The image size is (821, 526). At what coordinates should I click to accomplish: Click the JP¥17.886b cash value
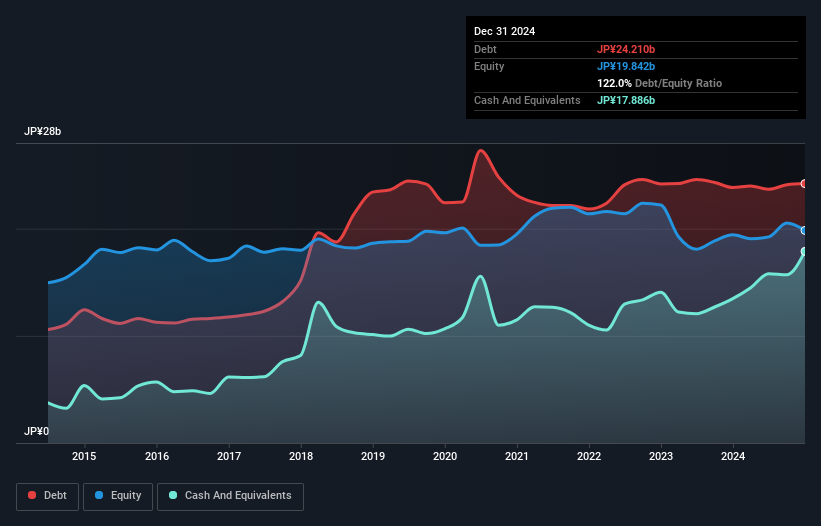(626, 100)
